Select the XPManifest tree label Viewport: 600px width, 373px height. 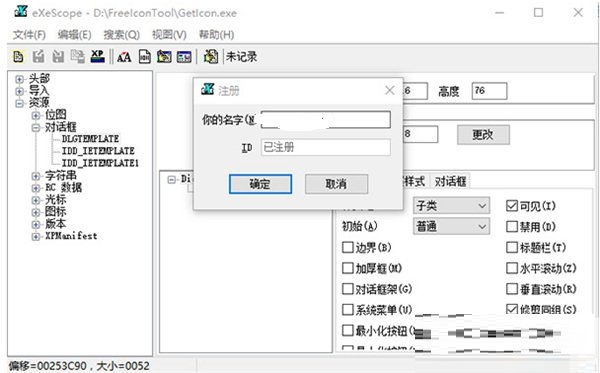coord(71,236)
